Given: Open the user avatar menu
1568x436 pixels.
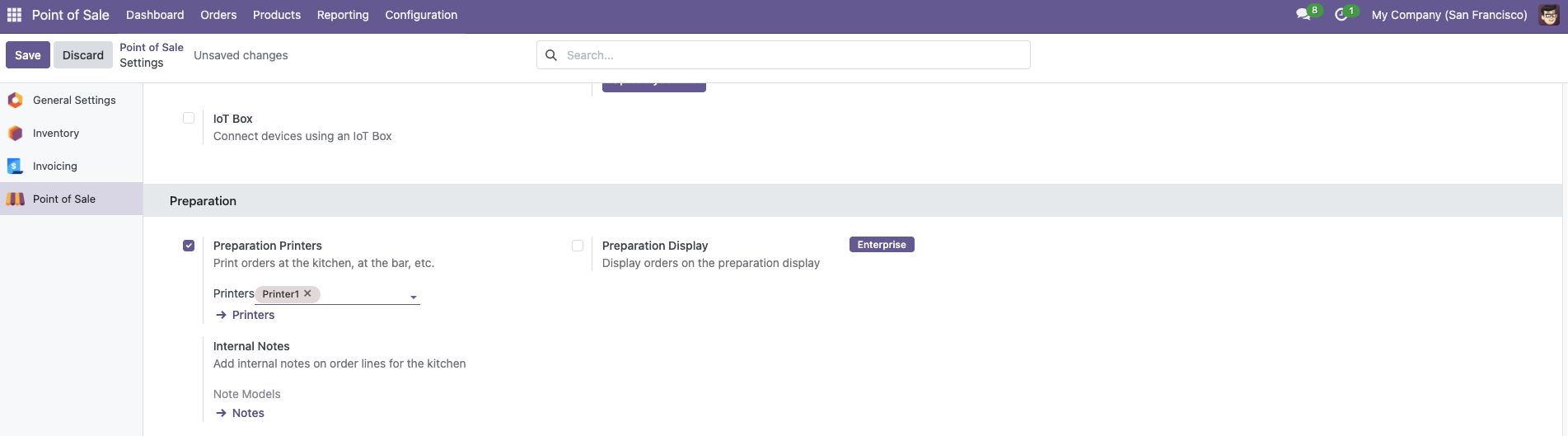Looking at the screenshot, I should [1549, 15].
